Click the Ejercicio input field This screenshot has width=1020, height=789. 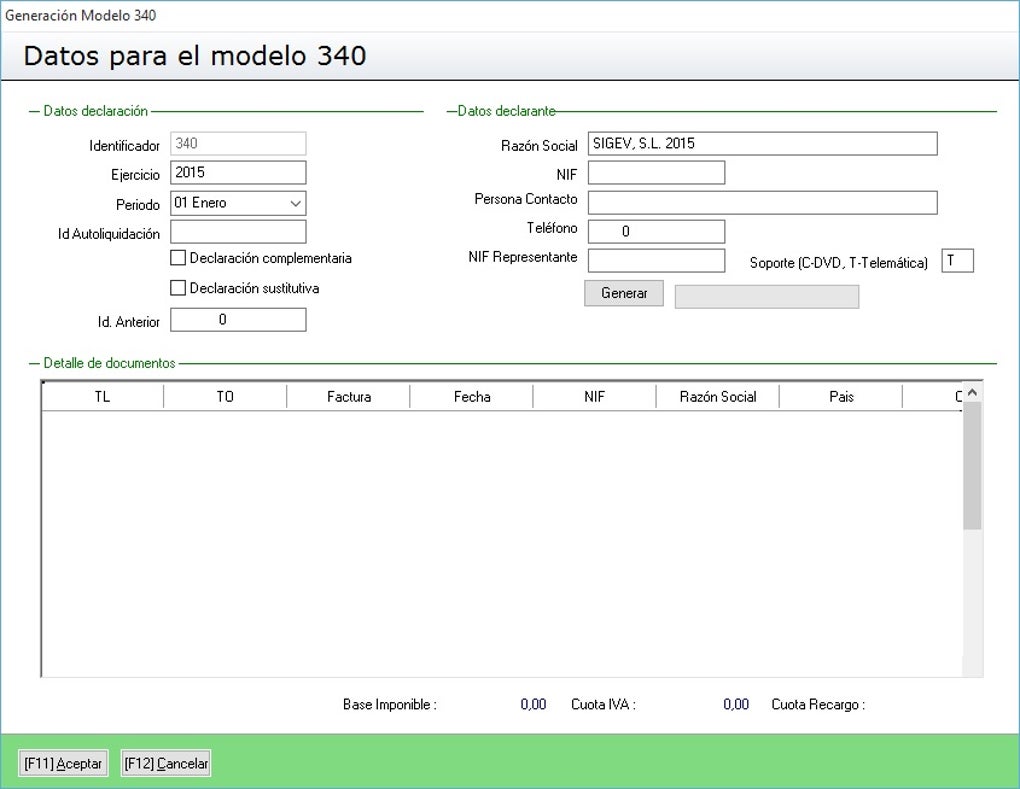coord(238,173)
